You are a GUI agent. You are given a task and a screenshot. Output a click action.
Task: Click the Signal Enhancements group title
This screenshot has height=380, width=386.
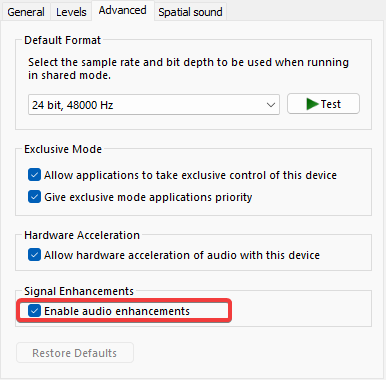click(79, 291)
